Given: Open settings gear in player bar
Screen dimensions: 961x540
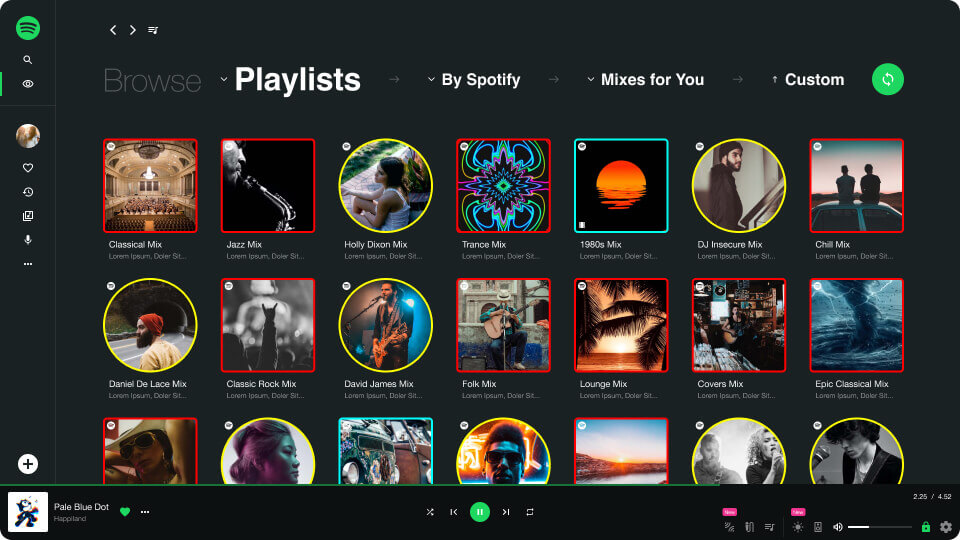Looking at the screenshot, I should pyautogui.click(x=946, y=527).
